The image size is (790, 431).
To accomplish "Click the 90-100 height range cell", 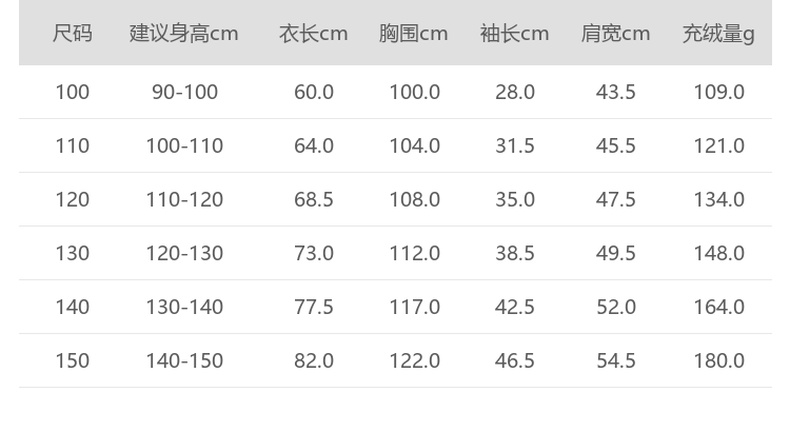I will click(x=184, y=92).
